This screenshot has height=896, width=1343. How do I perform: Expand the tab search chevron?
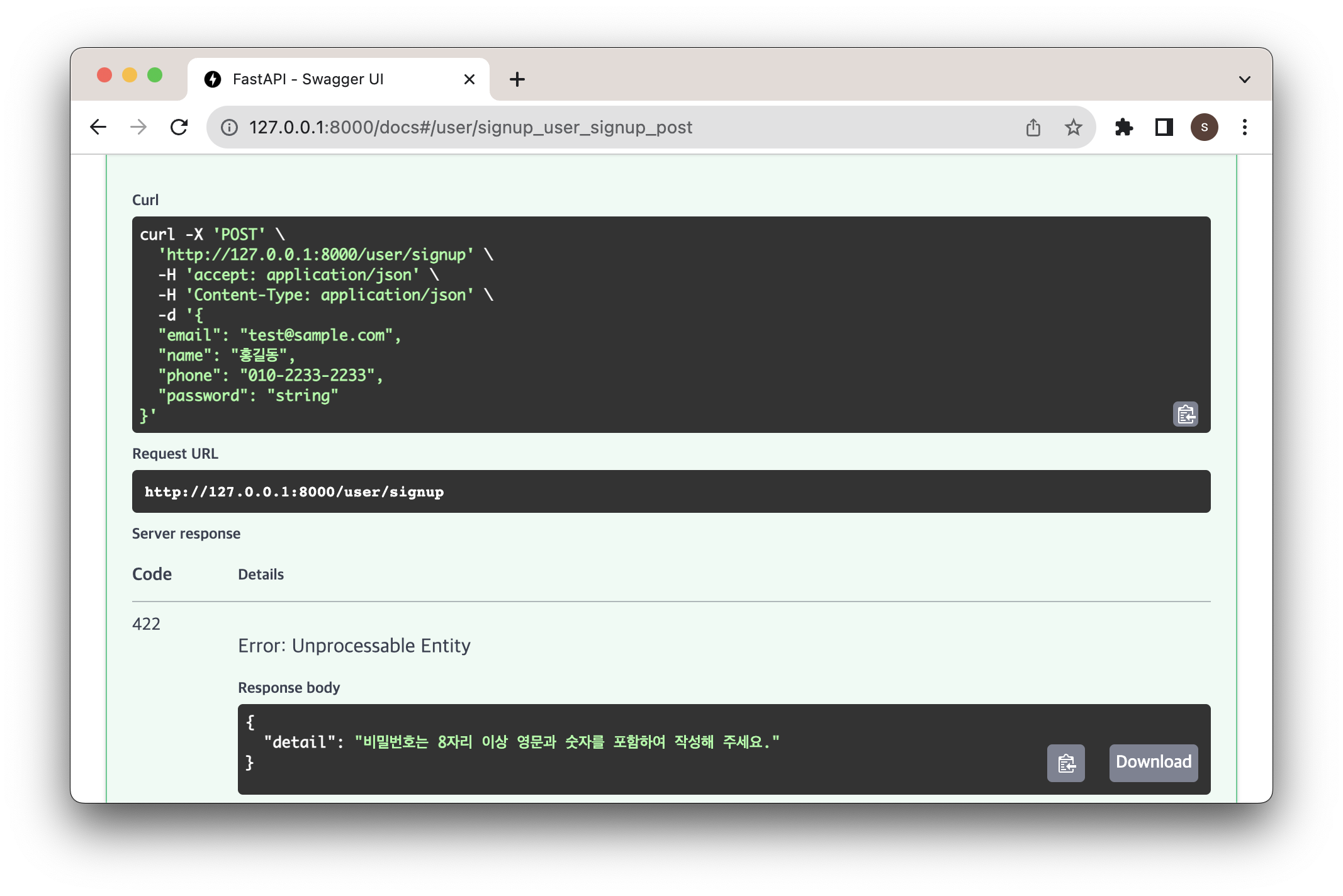click(x=1244, y=80)
